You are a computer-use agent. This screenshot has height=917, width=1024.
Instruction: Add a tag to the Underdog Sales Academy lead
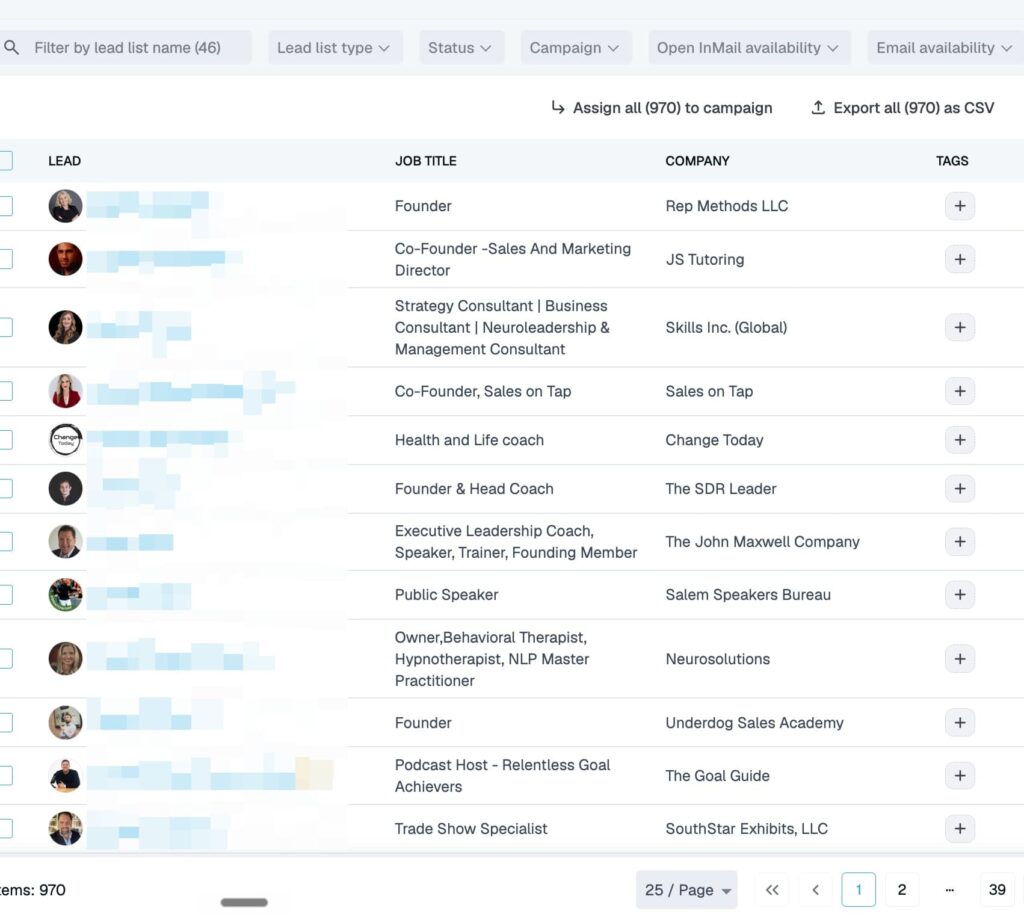tap(959, 722)
